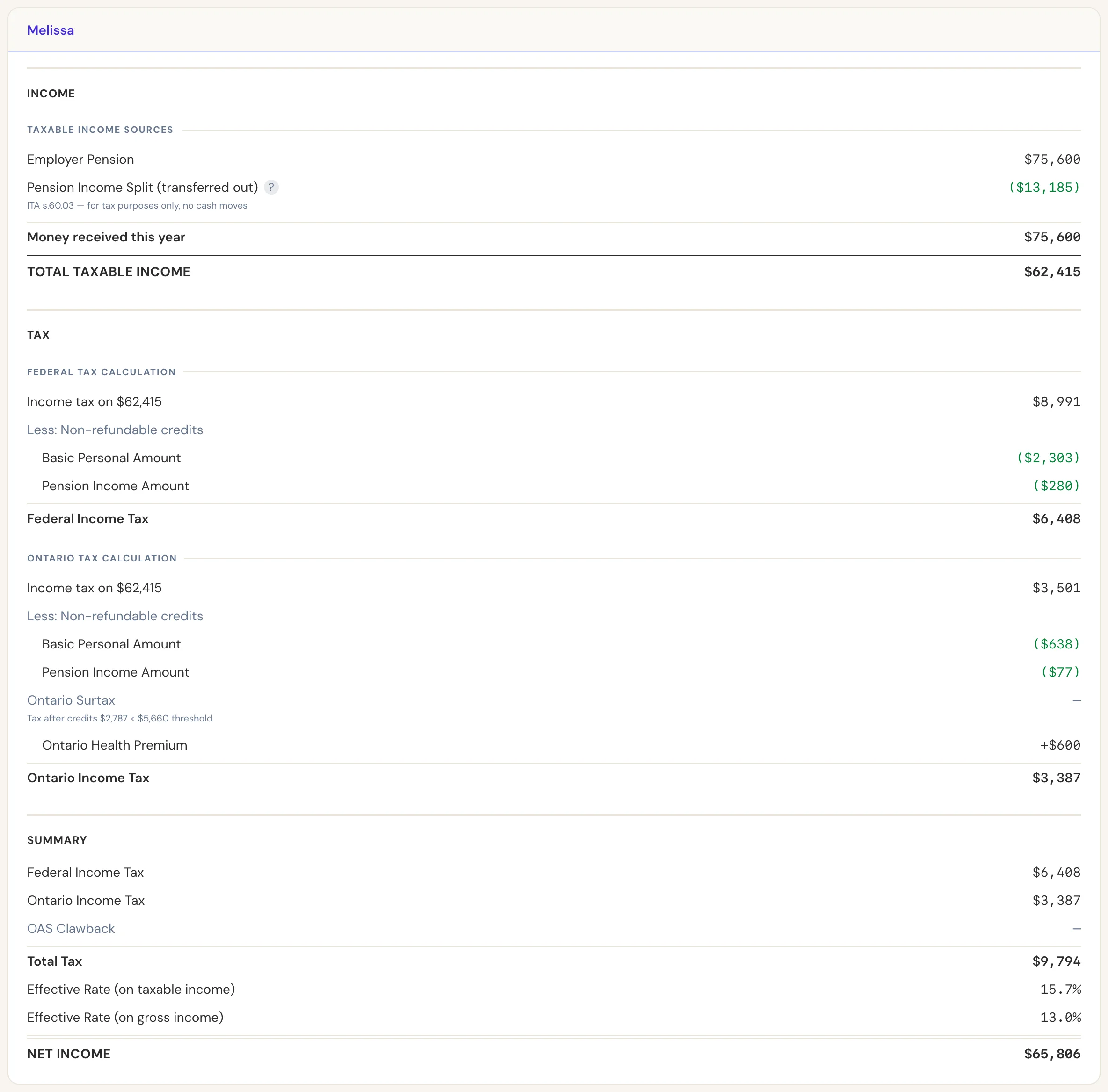Viewport: 1108px width, 1092px height.
Task: Click the Taxable Income Sources section heading
Action: (100, 130)
